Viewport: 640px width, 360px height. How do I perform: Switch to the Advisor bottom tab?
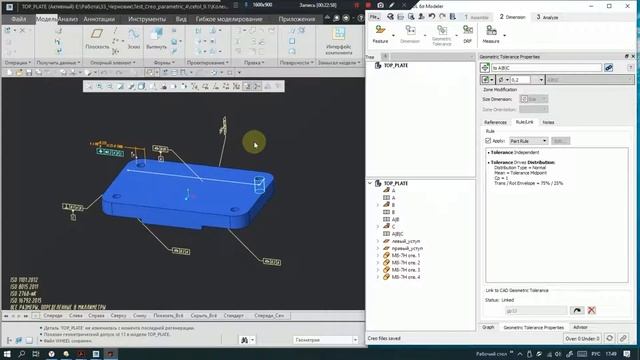(x=580, y=327)
